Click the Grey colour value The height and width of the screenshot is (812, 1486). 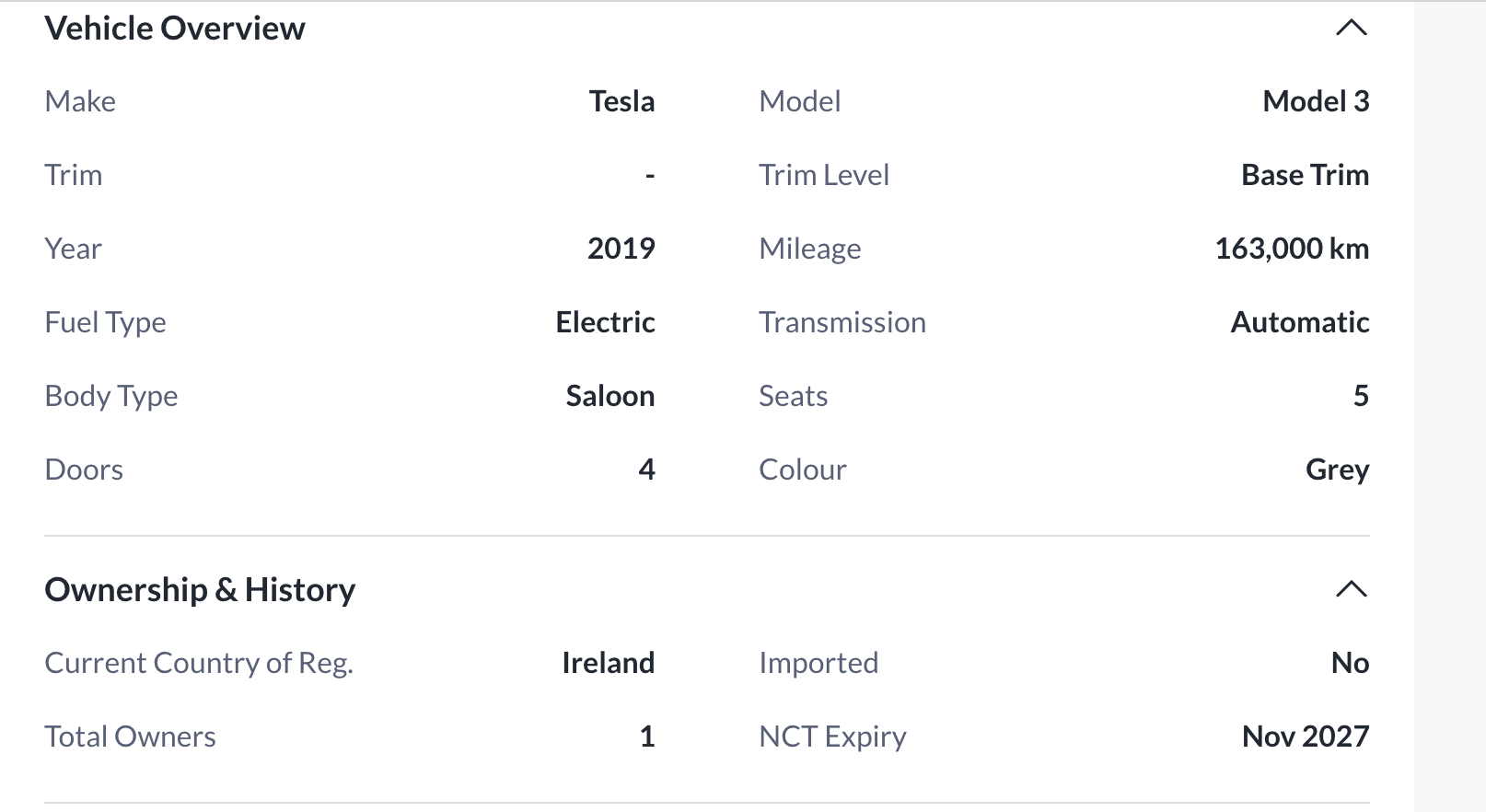pos(1337,470)
